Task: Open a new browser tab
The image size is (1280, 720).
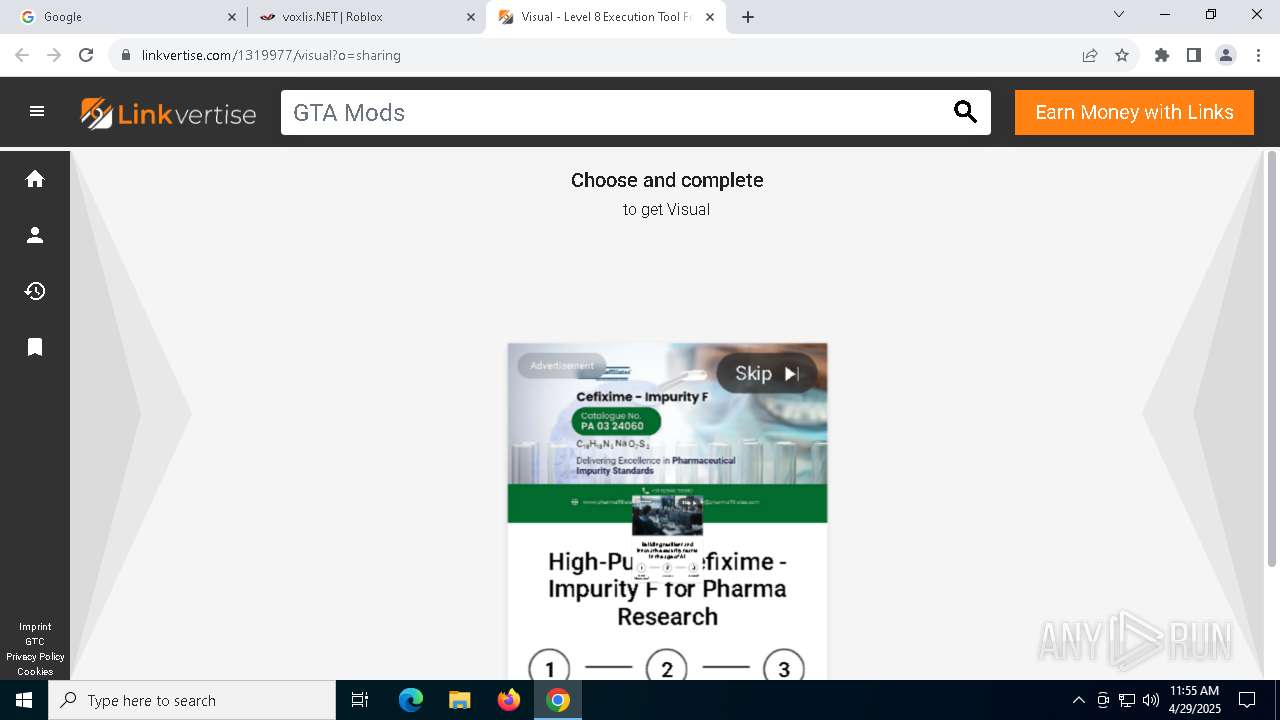Action: pyautogui.click(x=748, y=17)
